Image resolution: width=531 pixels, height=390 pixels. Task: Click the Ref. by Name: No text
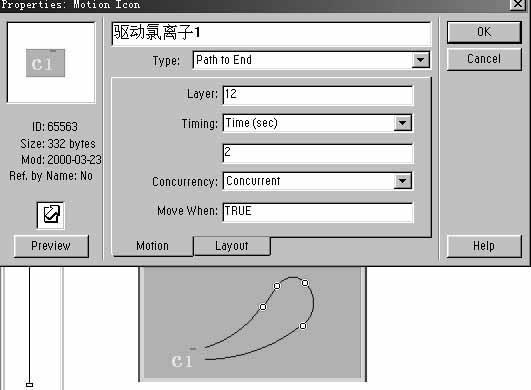(x=51, y=176)
